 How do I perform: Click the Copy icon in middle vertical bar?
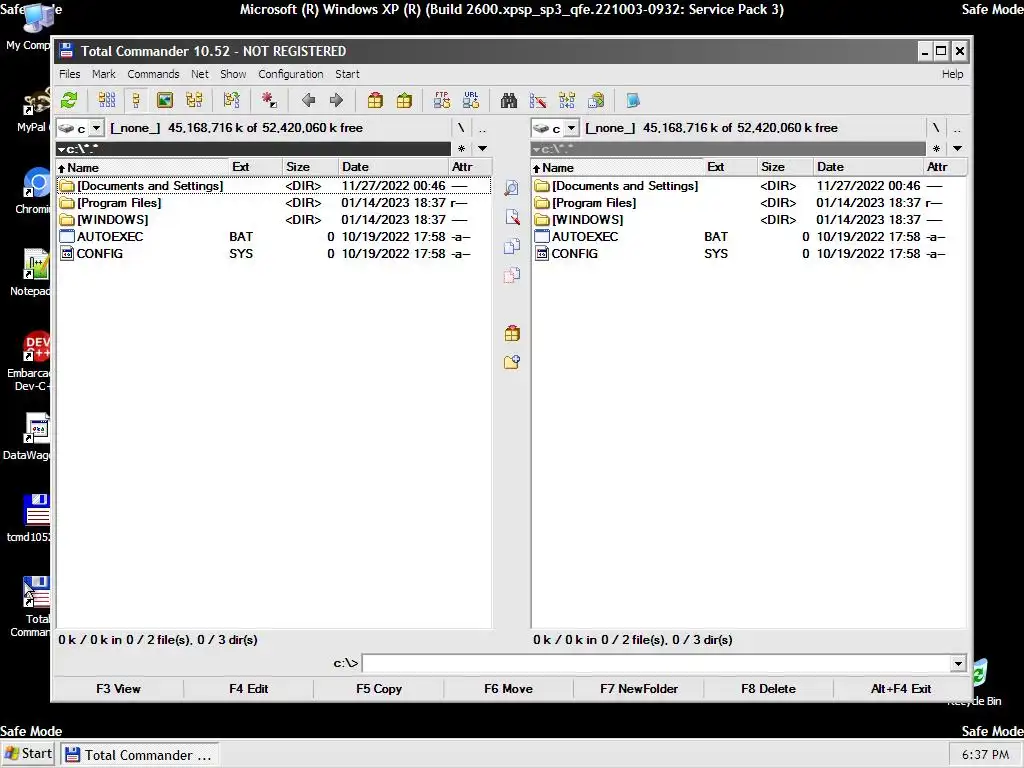[x=512, y=246]
